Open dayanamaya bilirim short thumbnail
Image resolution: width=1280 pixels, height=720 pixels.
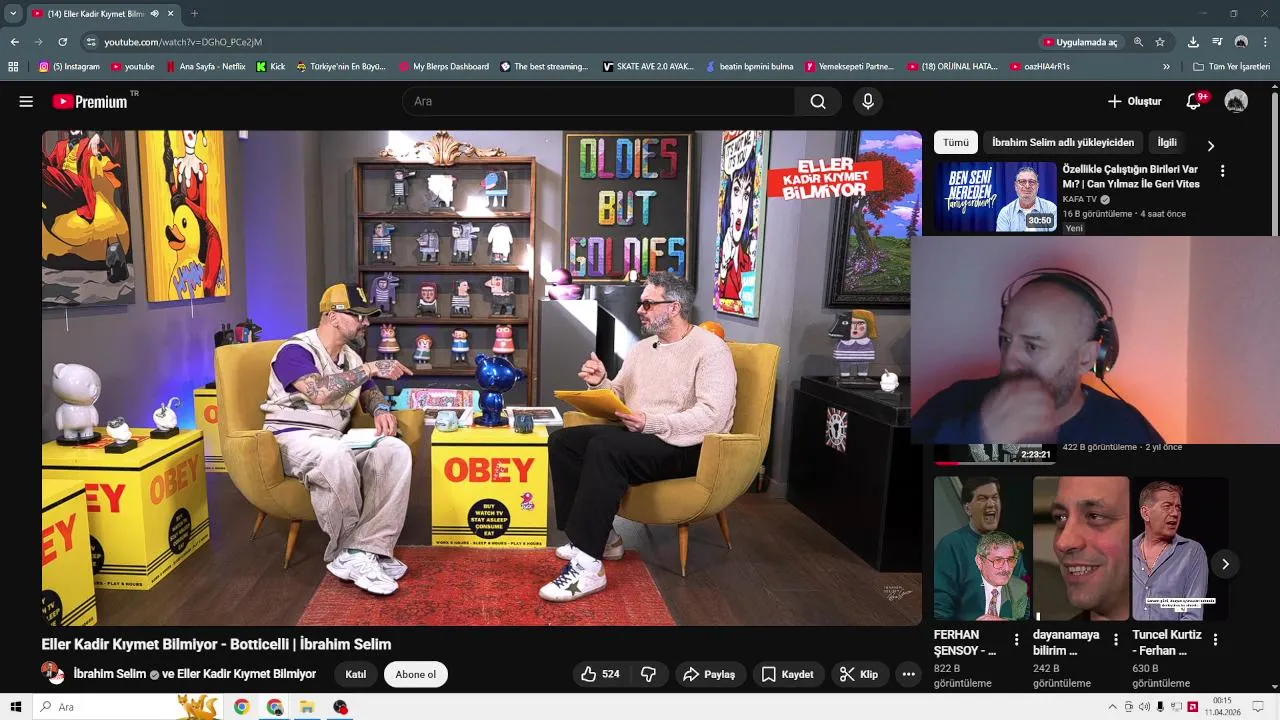click(1081, 548)
